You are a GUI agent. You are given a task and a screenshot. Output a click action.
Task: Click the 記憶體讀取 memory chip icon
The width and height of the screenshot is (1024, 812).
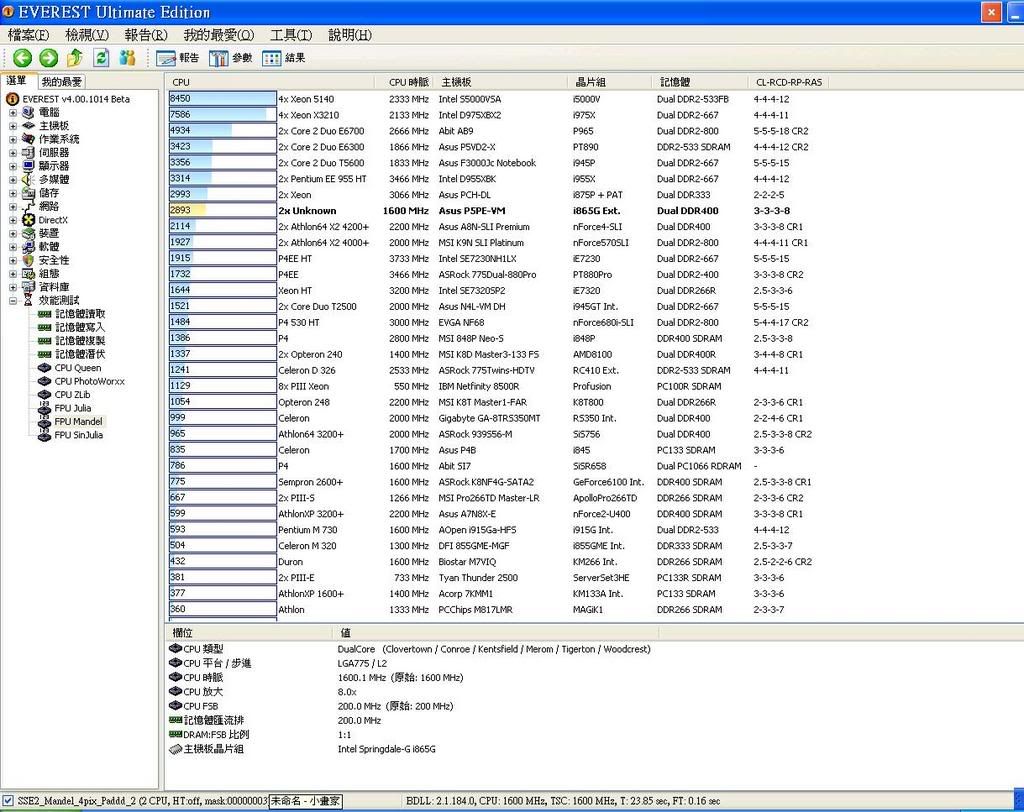click(44, 314)
